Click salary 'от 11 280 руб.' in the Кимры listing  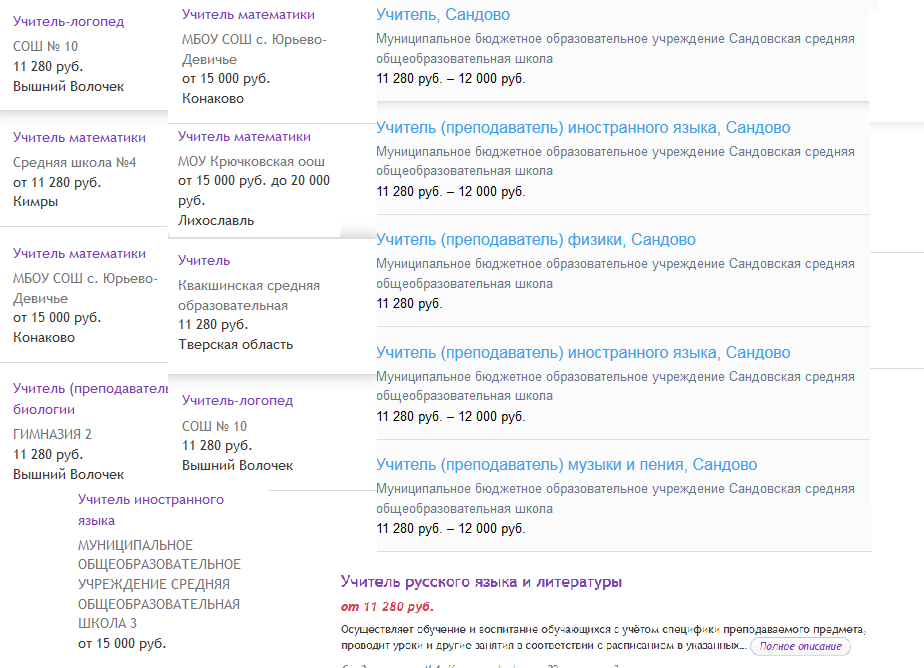[x=57, y=182]
